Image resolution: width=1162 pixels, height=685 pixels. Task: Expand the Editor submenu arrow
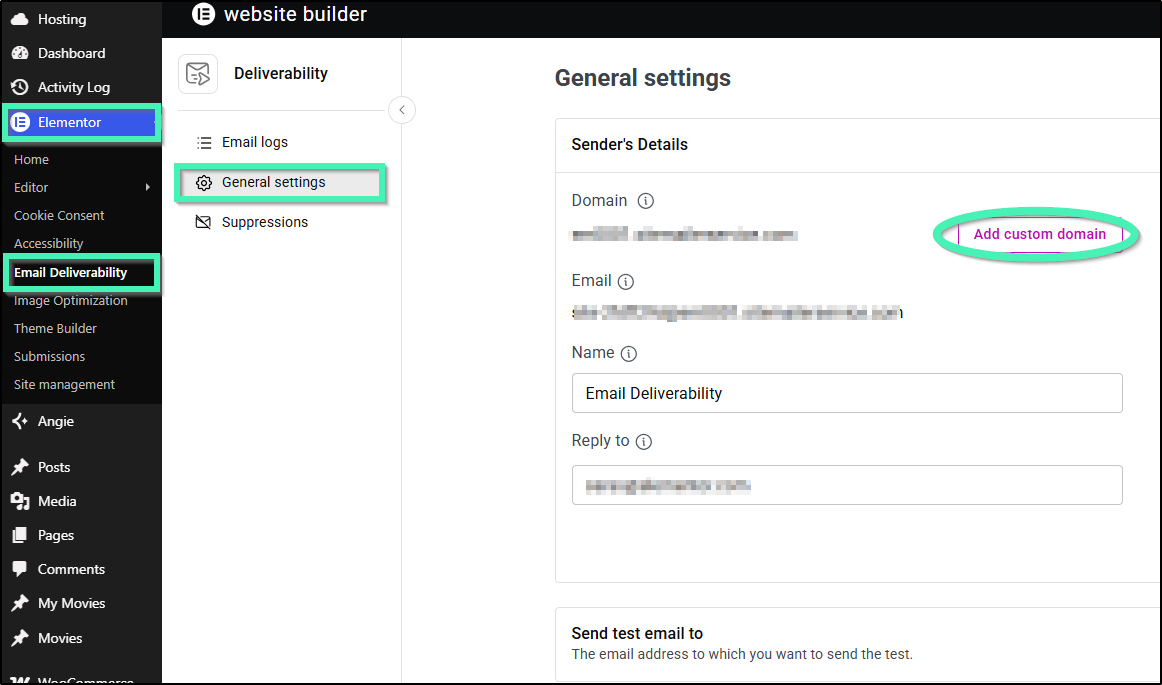pos(147,188)
